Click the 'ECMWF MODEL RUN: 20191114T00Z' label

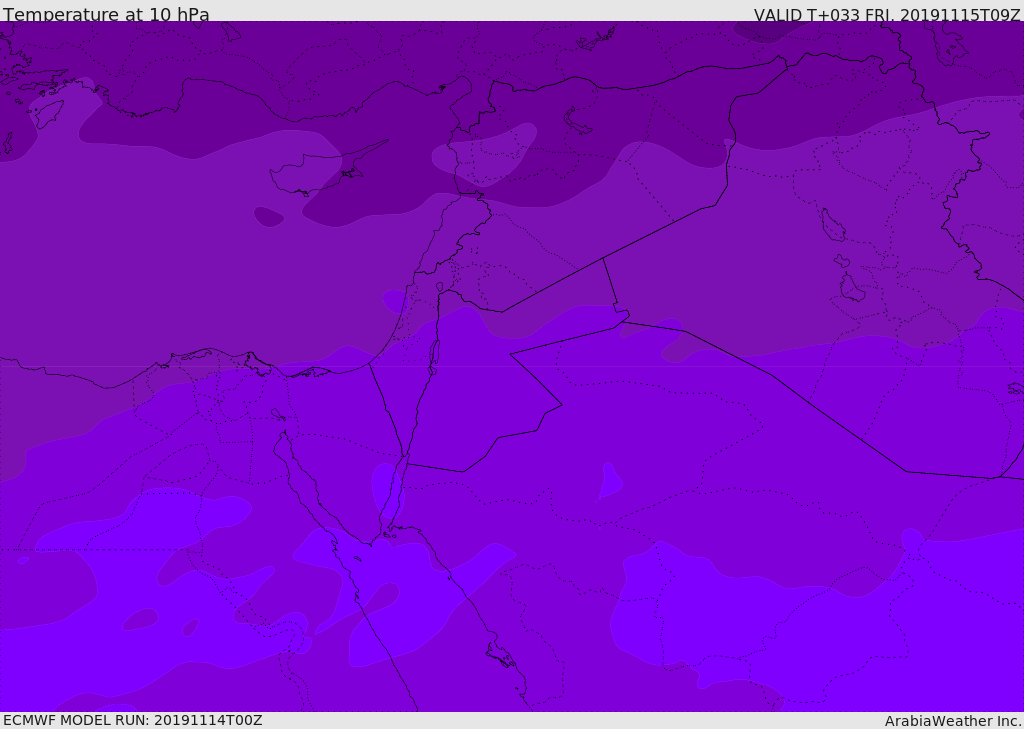tap(133, 720)
